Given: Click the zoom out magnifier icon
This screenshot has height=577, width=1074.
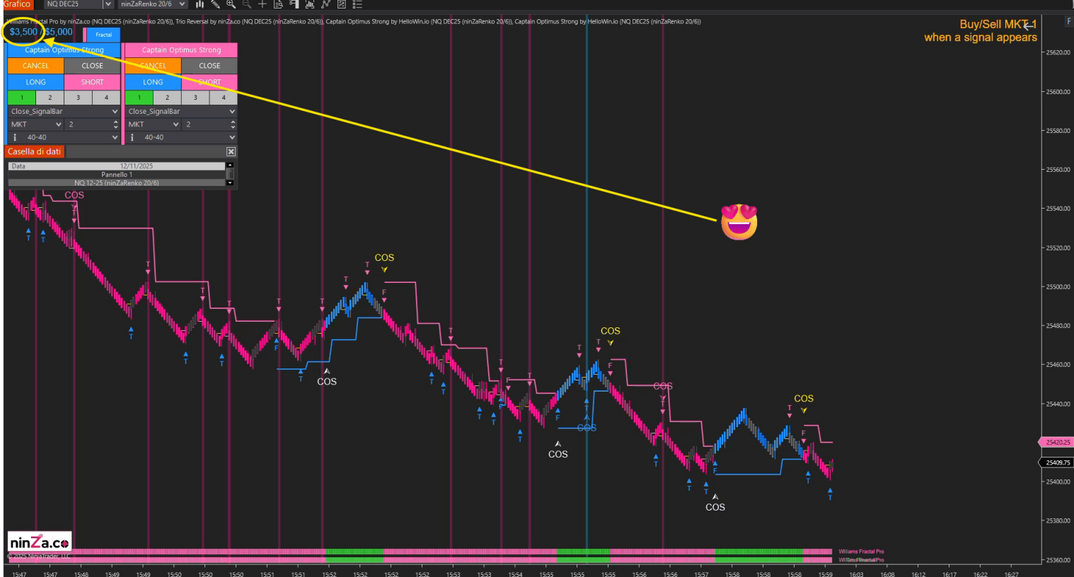Looking at the screenshot, I should pyautogui.click(x=247, y=4).
